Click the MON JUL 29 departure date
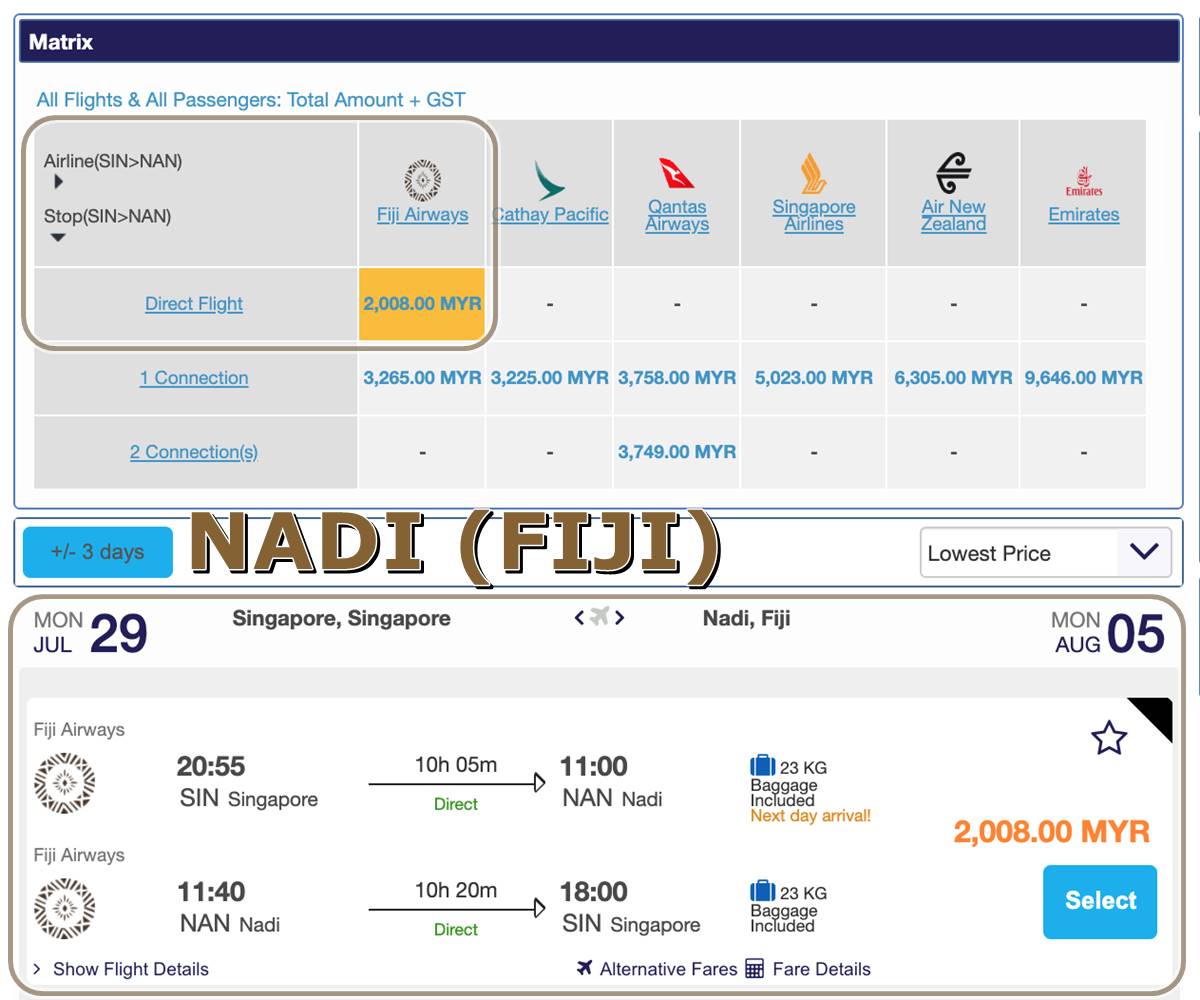 coord(91,632)
